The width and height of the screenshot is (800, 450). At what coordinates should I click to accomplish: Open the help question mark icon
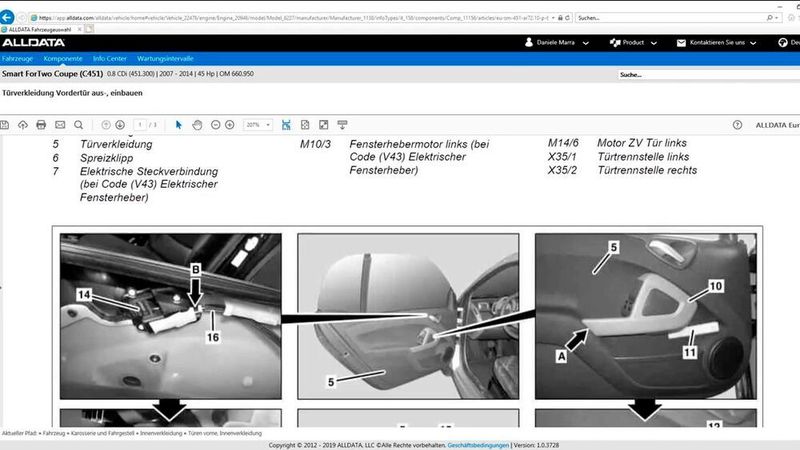737,125
